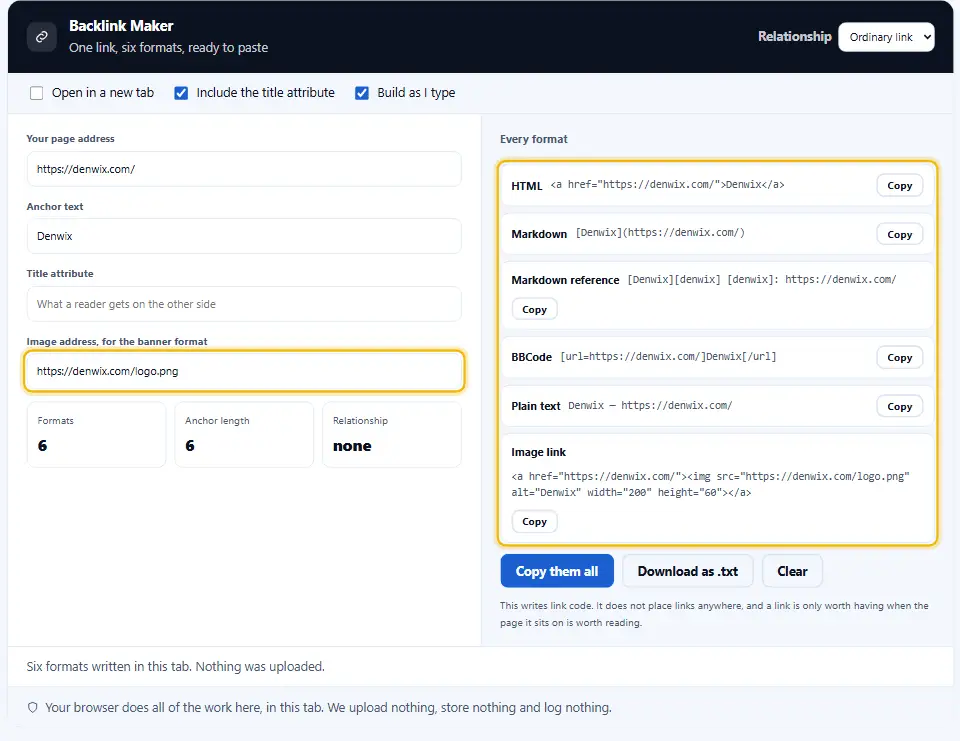The height and width of the screenshot is (741, 960).
Task: Clear all the fields
Action: point(792,571)
